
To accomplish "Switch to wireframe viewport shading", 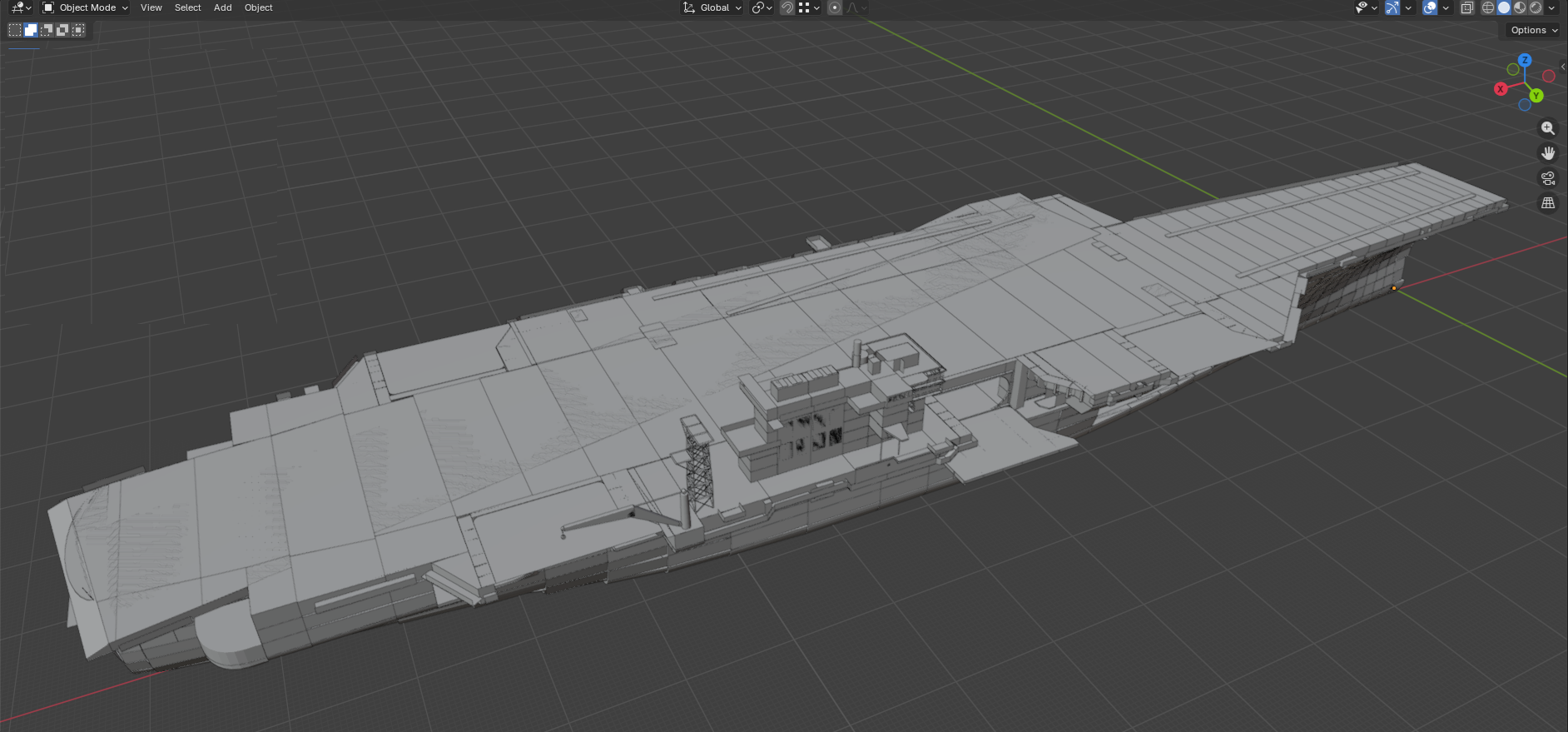I will click(1488, 7).
